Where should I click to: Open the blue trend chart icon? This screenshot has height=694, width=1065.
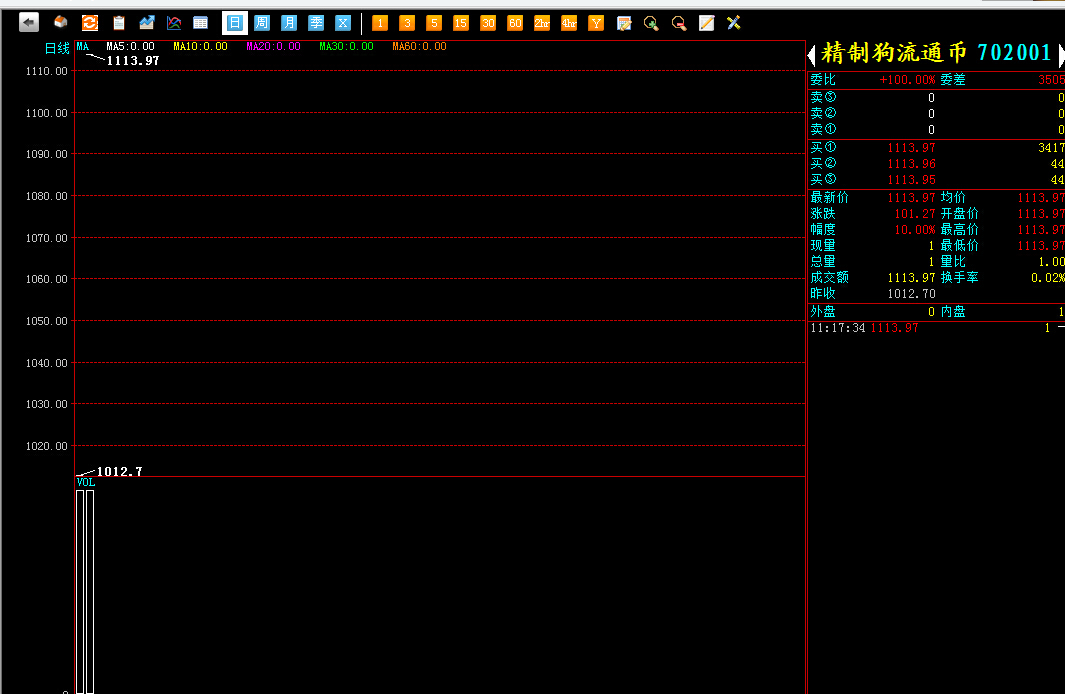click(147, 22)
